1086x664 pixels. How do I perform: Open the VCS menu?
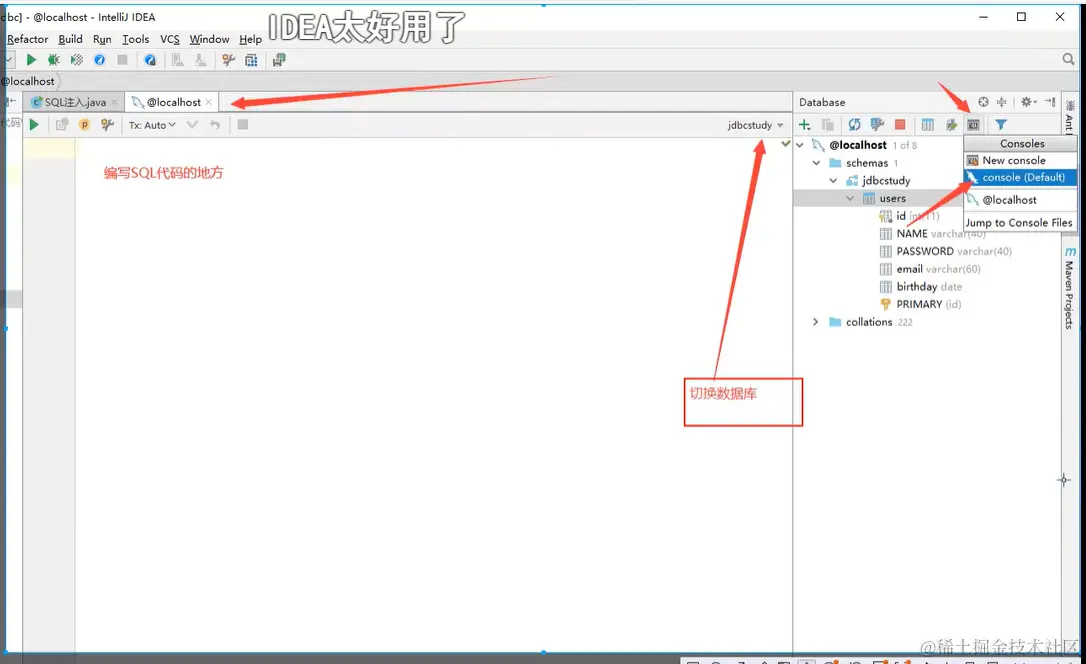tap(170, 39)
